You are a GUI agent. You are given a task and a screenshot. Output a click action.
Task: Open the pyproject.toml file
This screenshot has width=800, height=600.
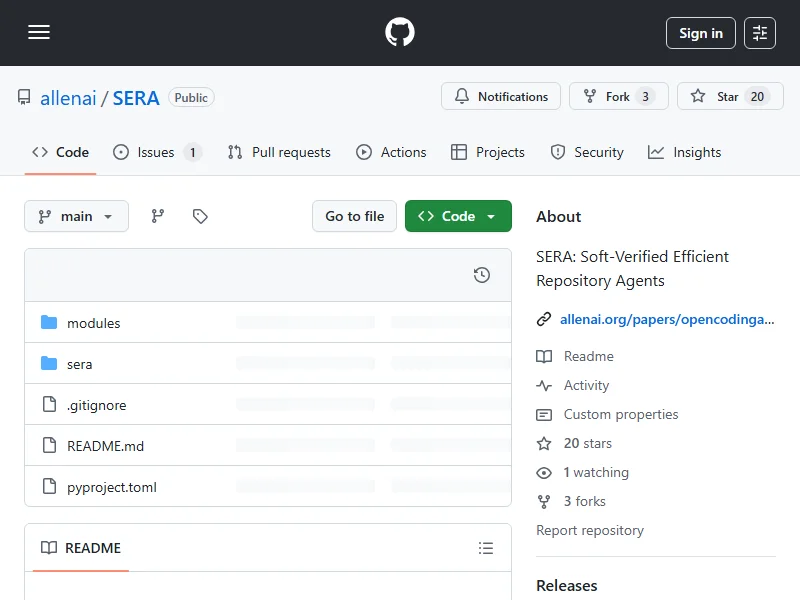pyautogui.click(x=111, y=487)
